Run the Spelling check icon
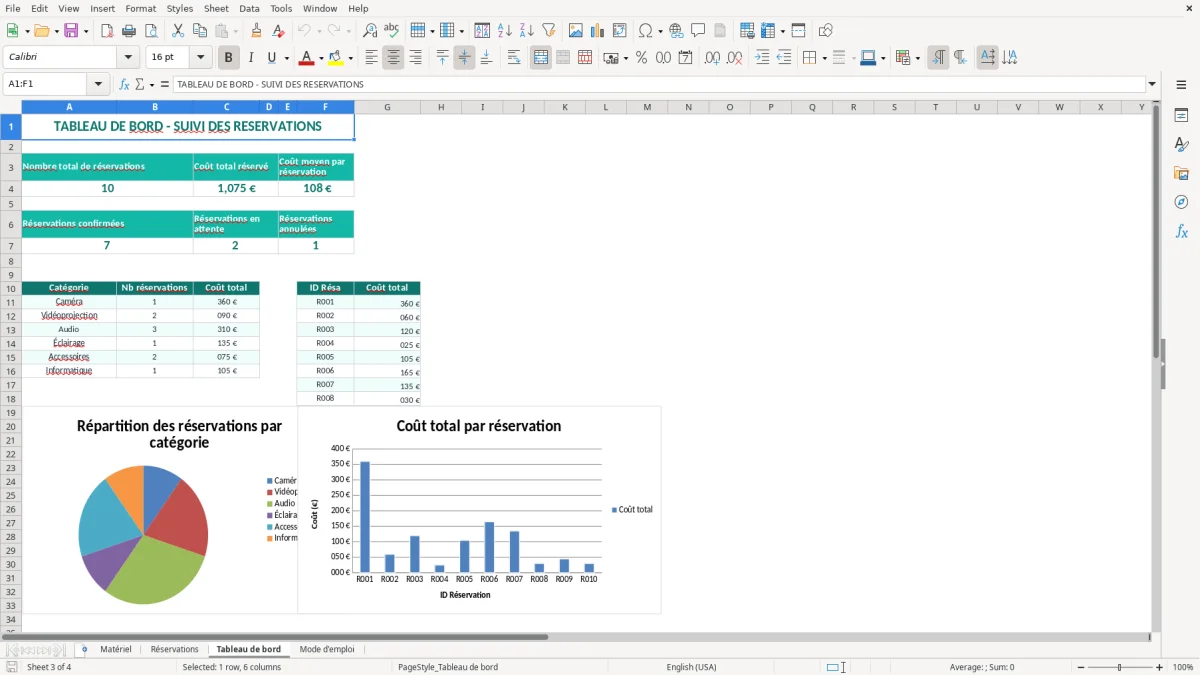Image resolution: width=1200 pixels, height=675 pixels. pyautogui.click(x=392, y=31)
